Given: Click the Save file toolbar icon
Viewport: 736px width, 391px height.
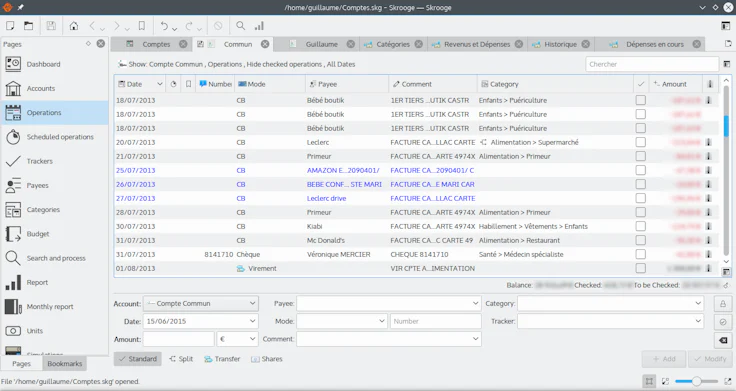Looking at the screenshot, I should tap(51, 26).
